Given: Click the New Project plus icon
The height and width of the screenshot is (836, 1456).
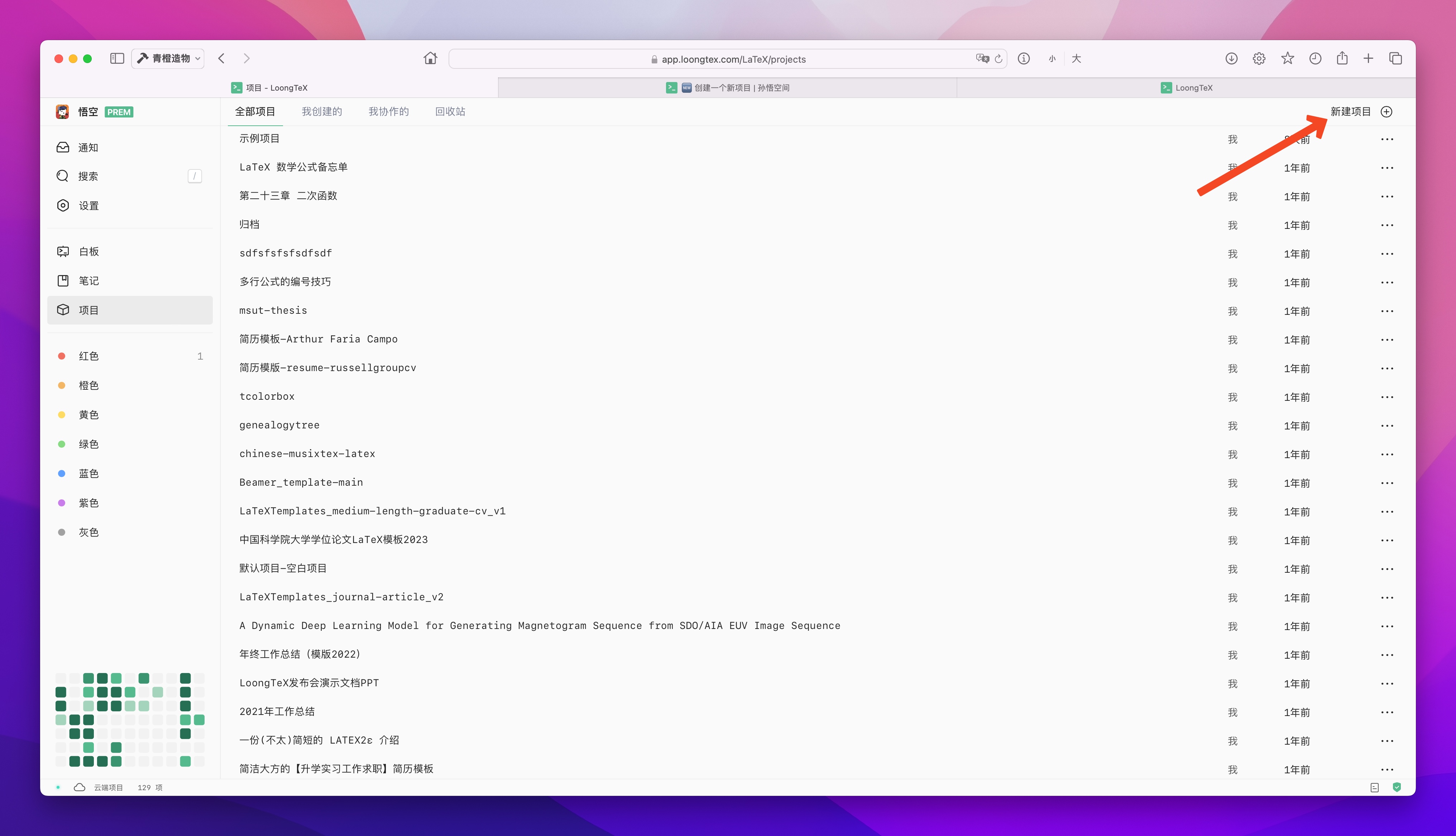Looking at the screenshot, I should [1386, 111].
